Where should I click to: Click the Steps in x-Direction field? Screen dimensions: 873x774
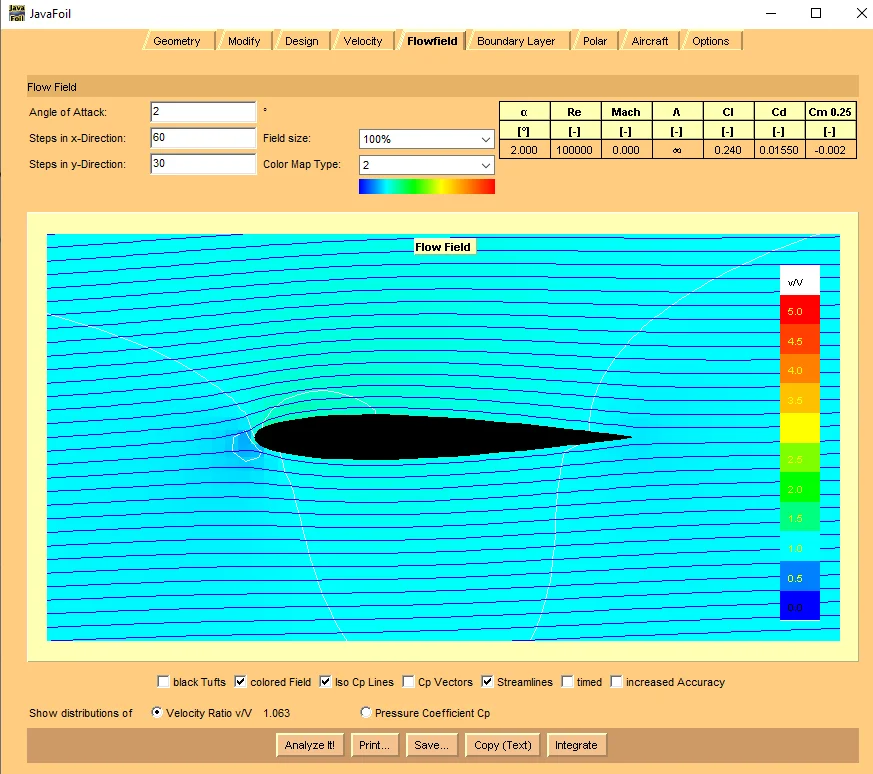tap(203, 138)
